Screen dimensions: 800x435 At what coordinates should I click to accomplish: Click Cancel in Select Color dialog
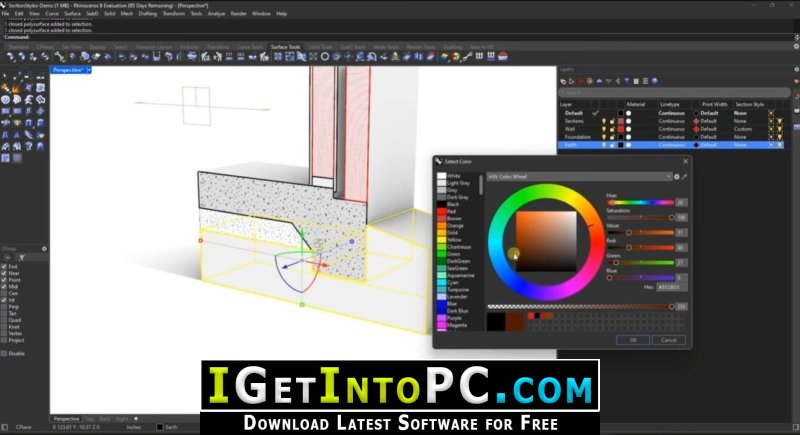tap(669, 340)
